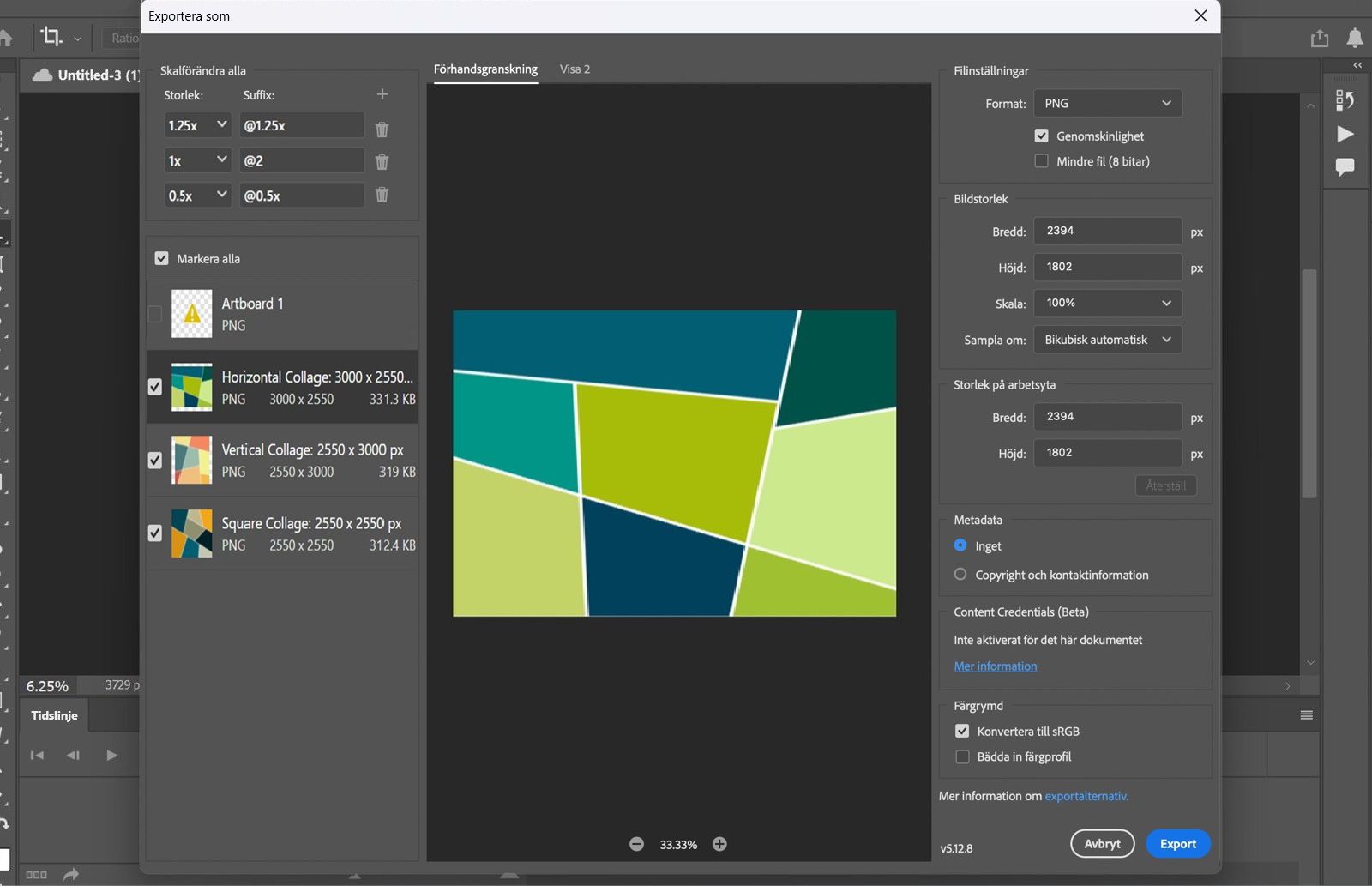Image resolution: width=1372 pixels, height=886 pixels.
Task: Open the Format PNG dropdown
Action: 1107,103
